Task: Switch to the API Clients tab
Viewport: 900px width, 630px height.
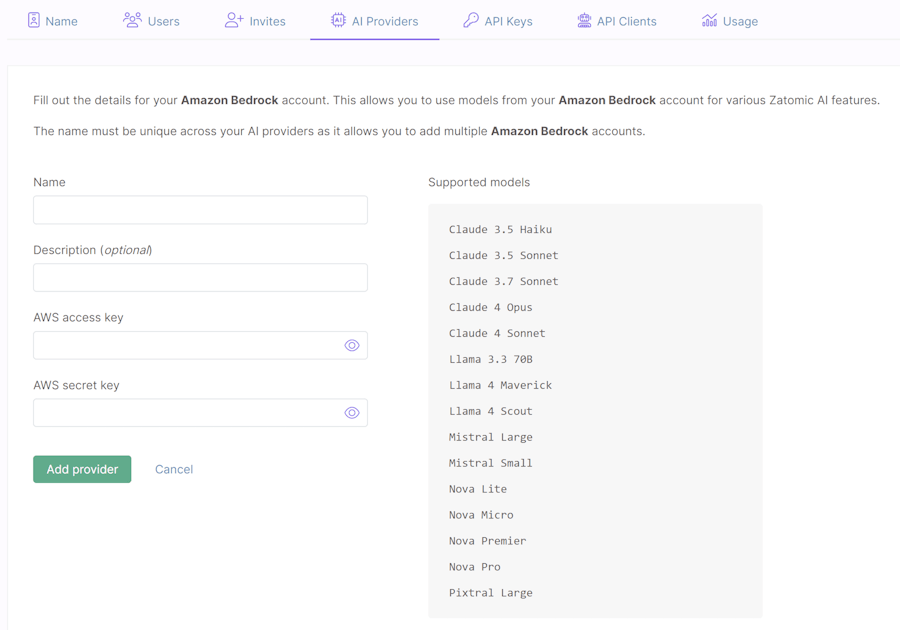Action: click(x=617, y=21)
